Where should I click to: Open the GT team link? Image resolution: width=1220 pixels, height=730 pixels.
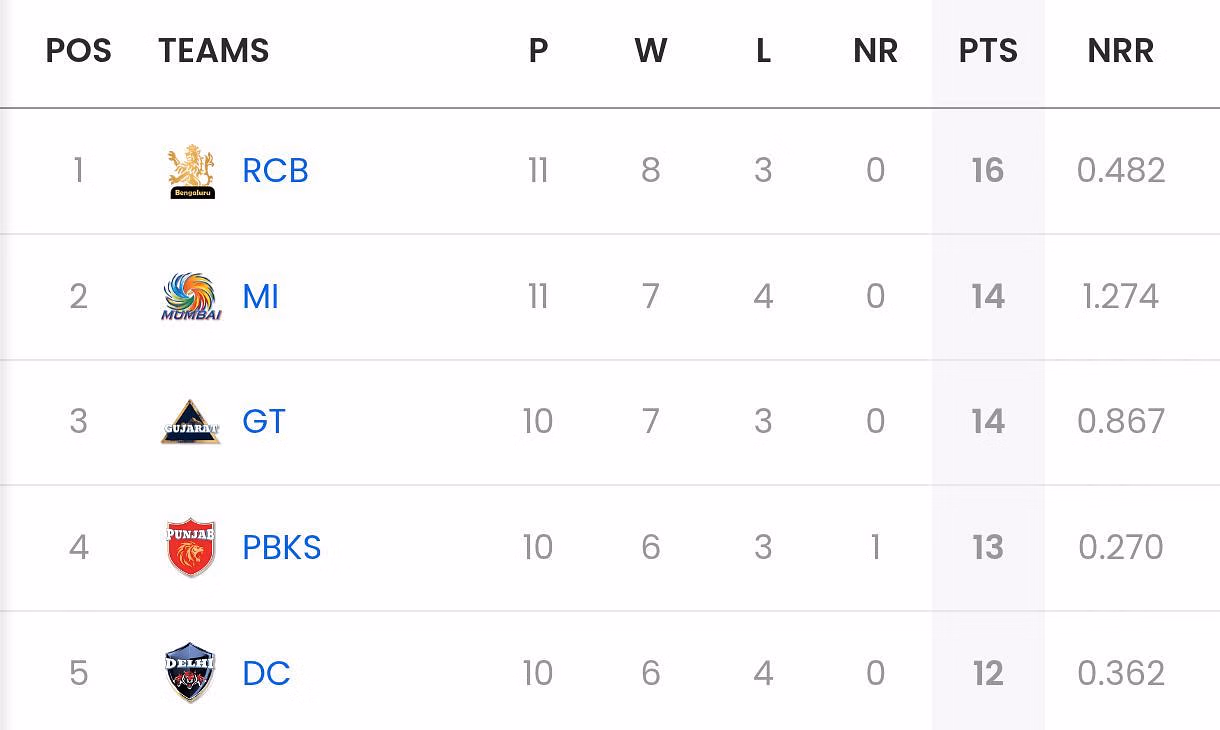tap(264, 422)
